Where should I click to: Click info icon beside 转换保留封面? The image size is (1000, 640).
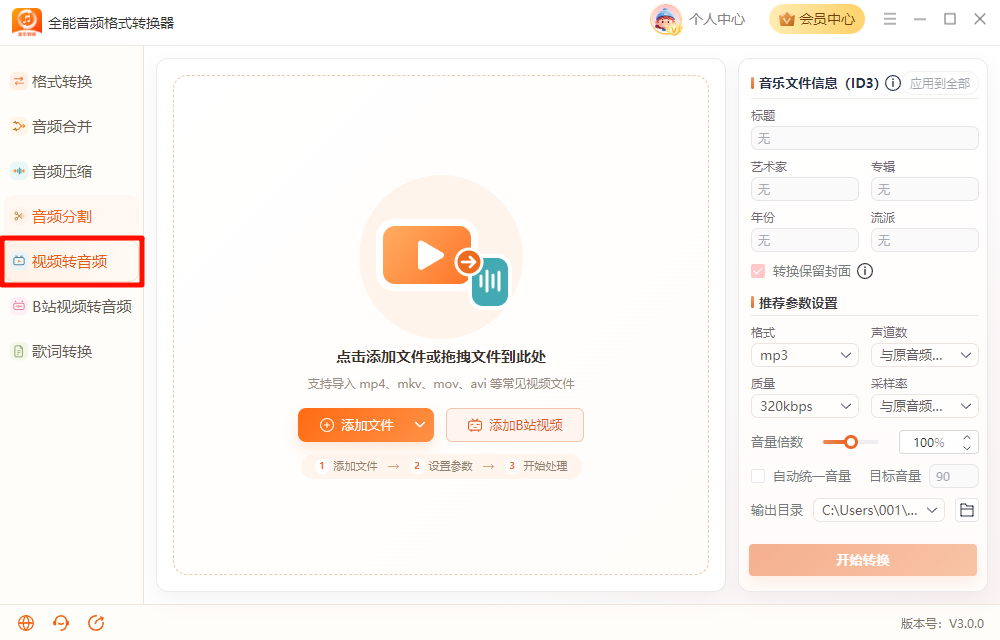(x=865, y=272)
